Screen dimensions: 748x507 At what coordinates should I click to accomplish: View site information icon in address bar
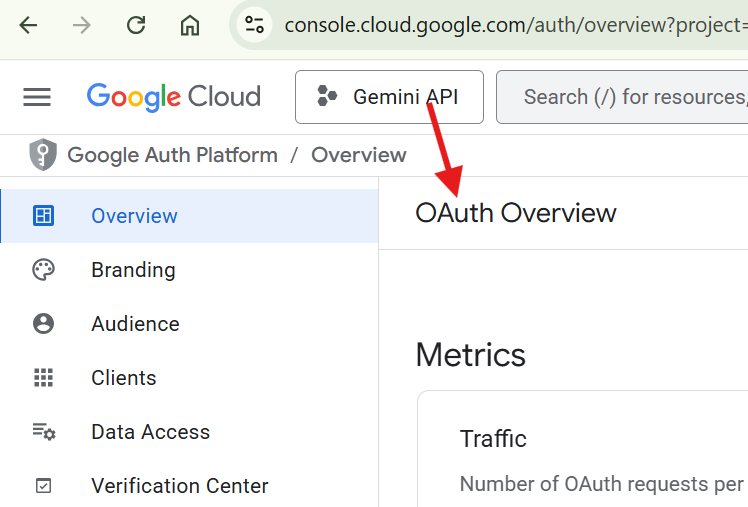pos(254,25)
